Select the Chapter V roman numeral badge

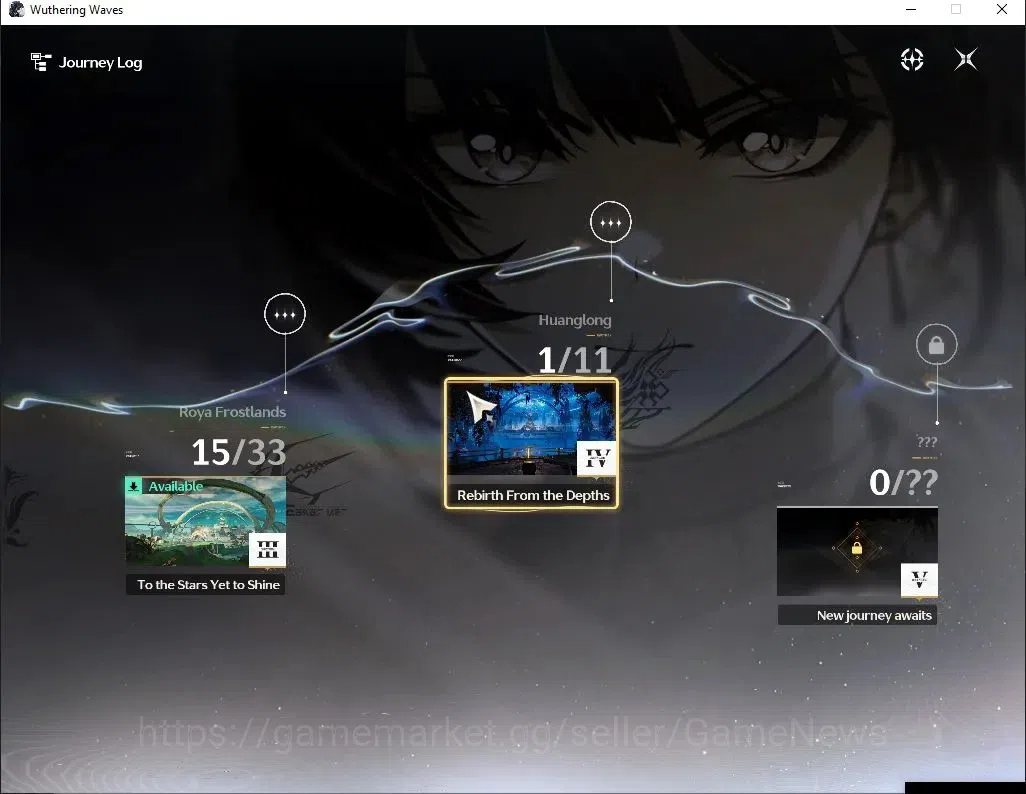pos(919,579)
